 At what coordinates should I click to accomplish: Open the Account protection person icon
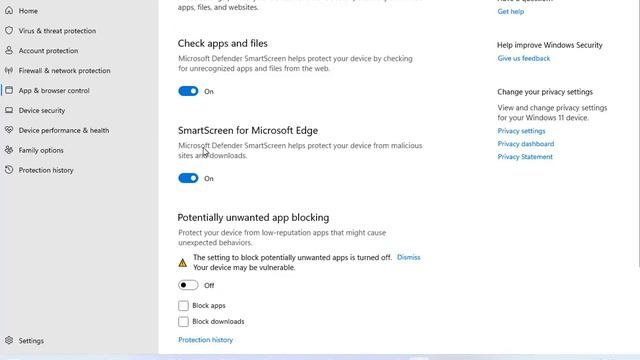[9, 50]
